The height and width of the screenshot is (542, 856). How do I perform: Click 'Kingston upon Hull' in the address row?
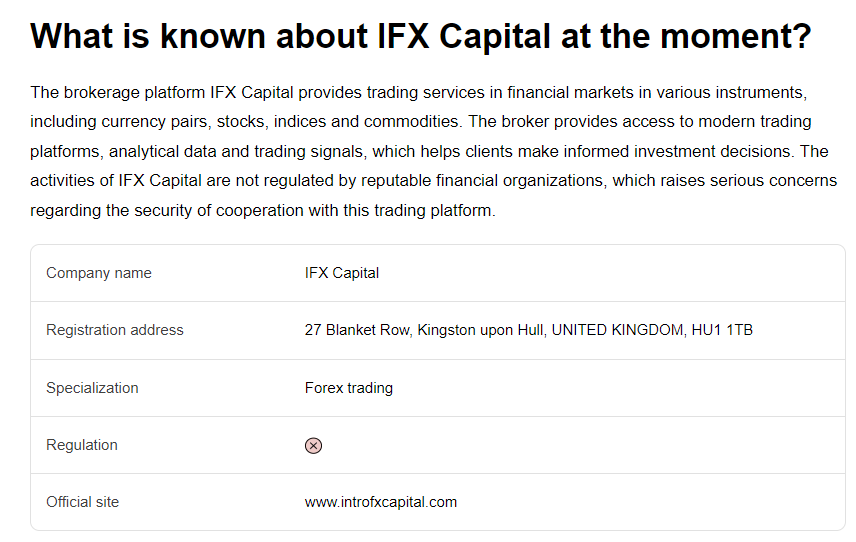pyautogui.click(x=480, y=330)
